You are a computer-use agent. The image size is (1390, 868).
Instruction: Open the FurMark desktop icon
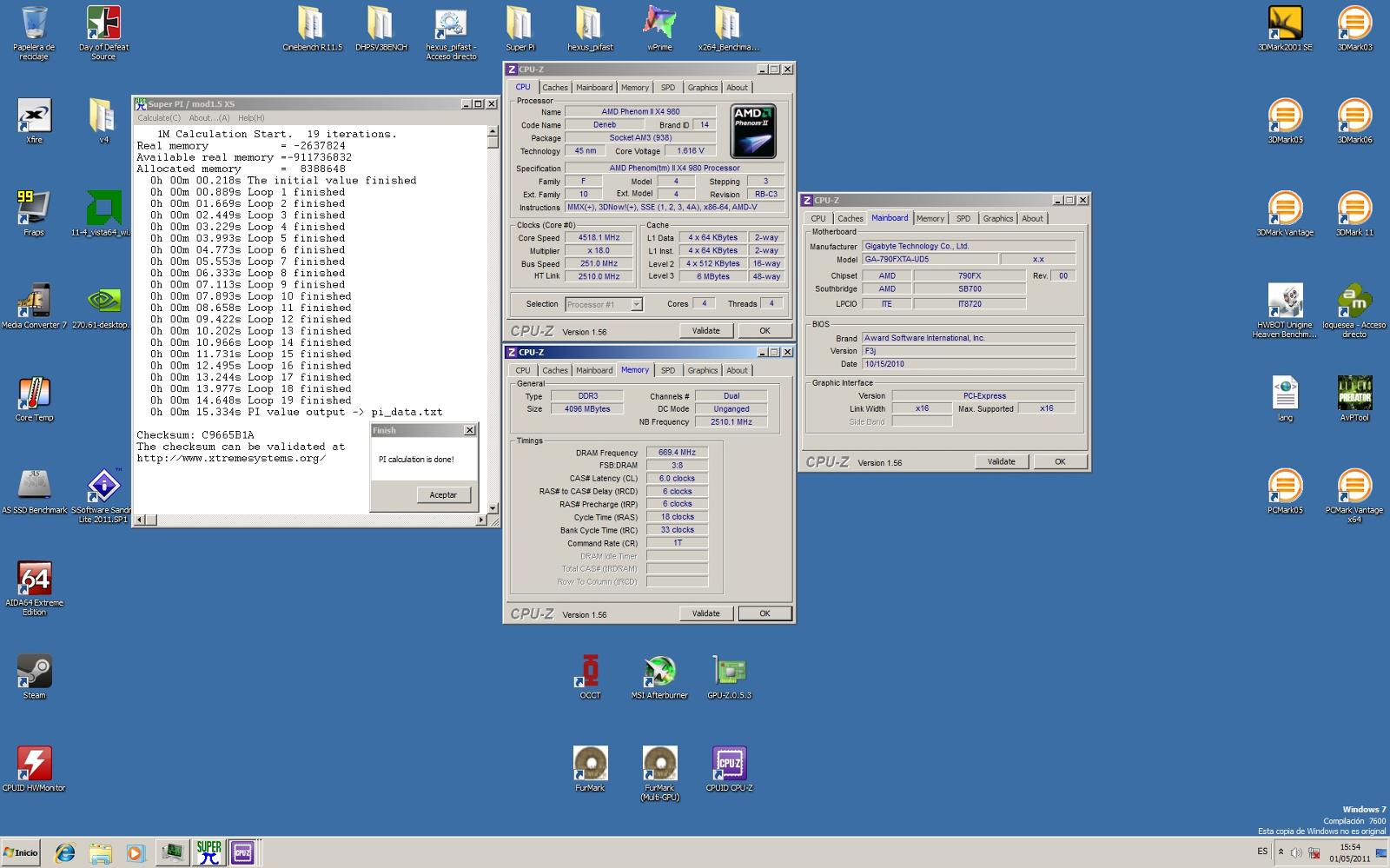click(590, 770)
